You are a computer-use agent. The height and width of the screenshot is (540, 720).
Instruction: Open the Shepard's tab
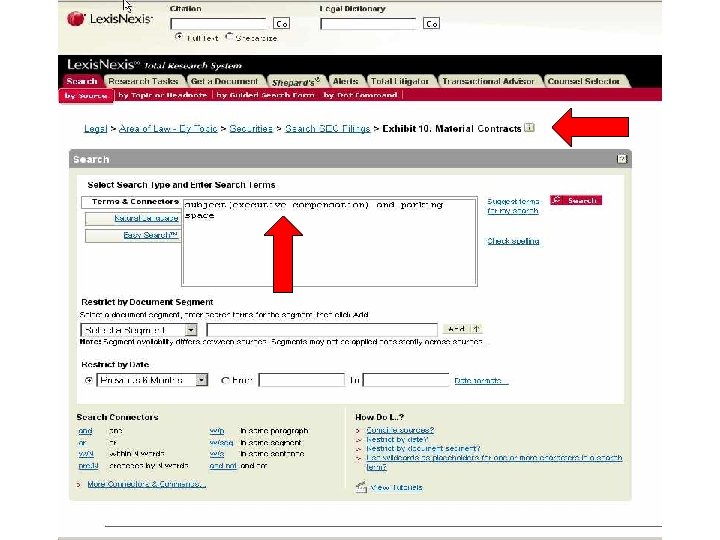pos(296,82)
